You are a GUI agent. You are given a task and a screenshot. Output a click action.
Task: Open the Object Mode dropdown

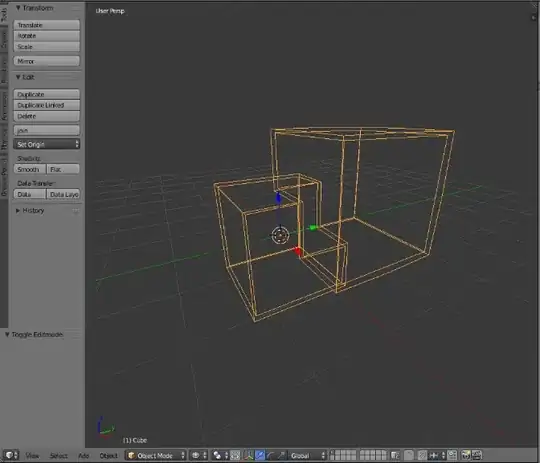tap(156, 455)
